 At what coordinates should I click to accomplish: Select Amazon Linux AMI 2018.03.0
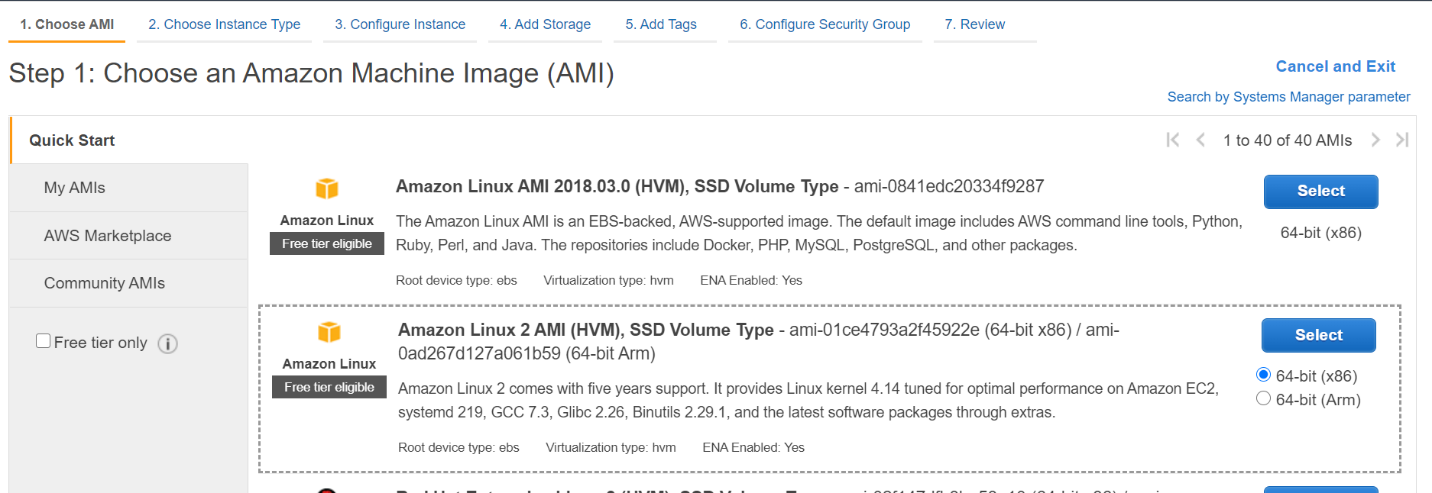(1320, 191)
